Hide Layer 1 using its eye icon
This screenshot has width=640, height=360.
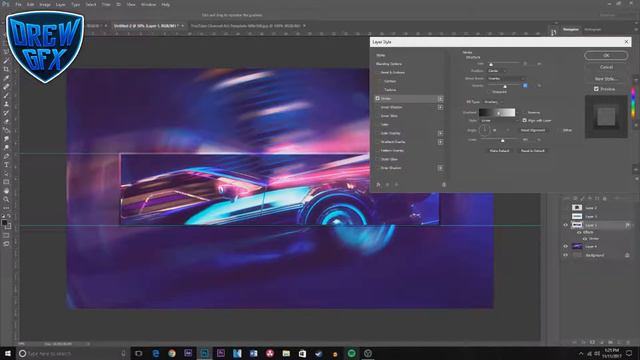[x=566, y=225]
